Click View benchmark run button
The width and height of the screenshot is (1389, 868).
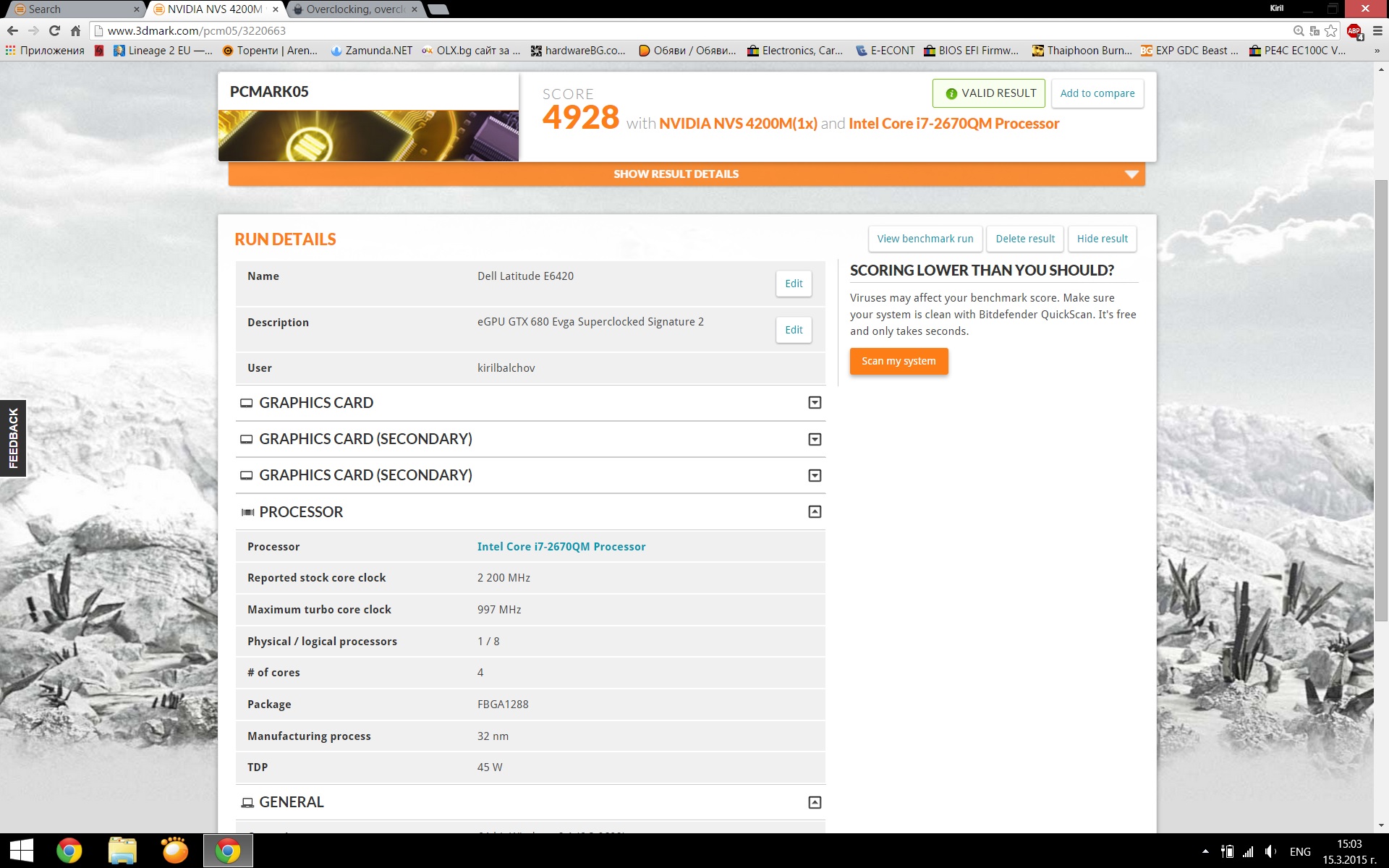[925, 239]
